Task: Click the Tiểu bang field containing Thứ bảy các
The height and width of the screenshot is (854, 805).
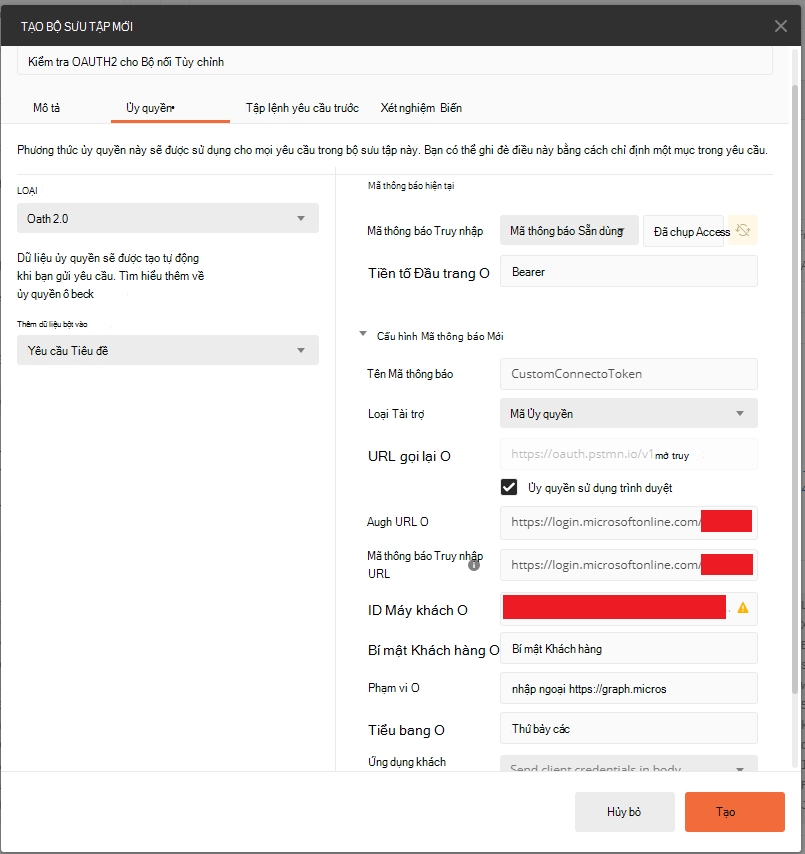Action: (629, 728)
